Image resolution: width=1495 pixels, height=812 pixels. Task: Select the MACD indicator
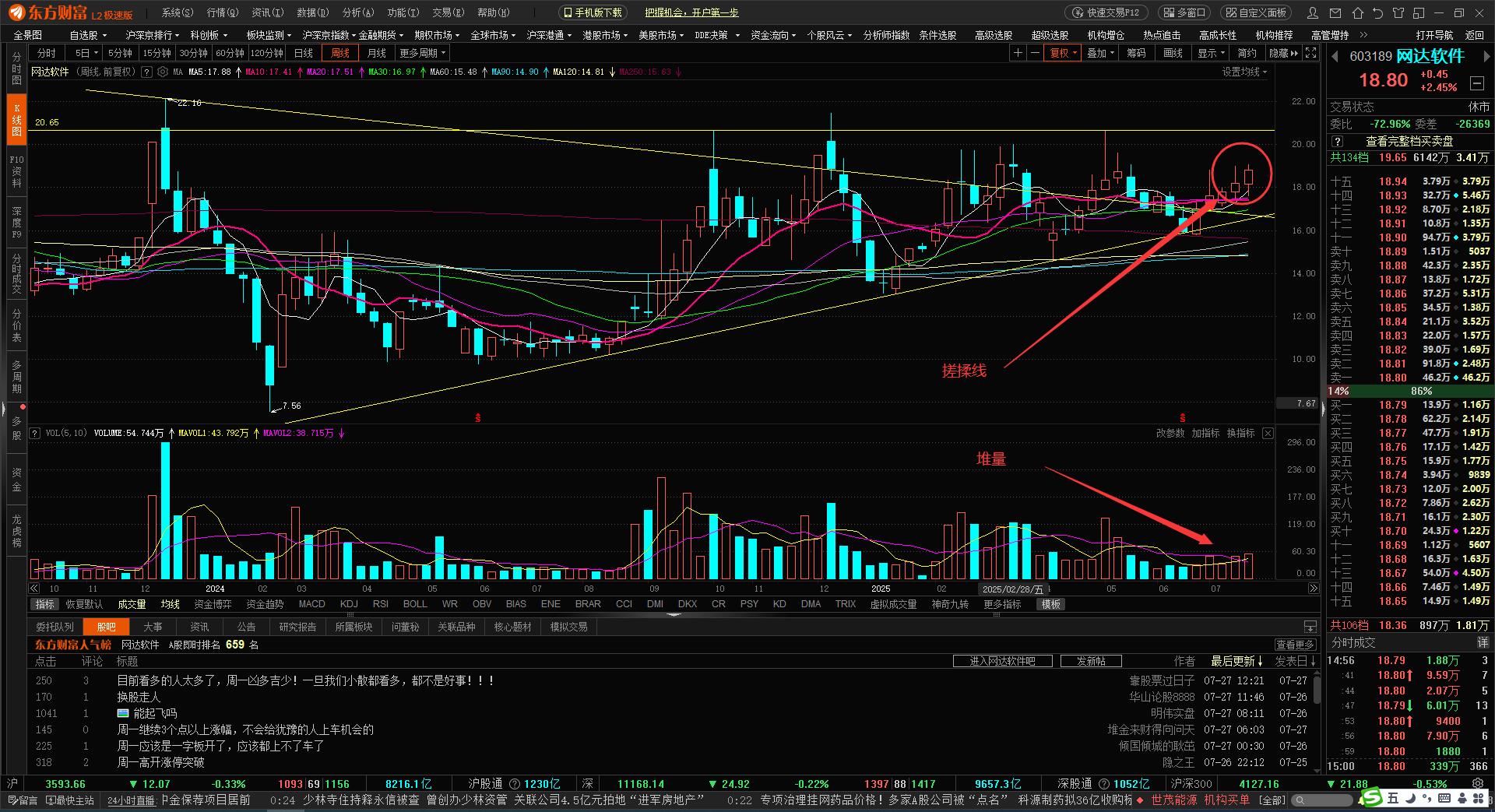[x=311, y=604]
